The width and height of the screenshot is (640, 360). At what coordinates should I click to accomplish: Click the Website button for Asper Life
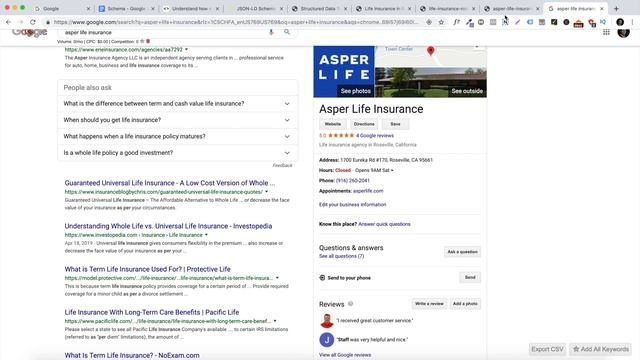click(333, 124)
